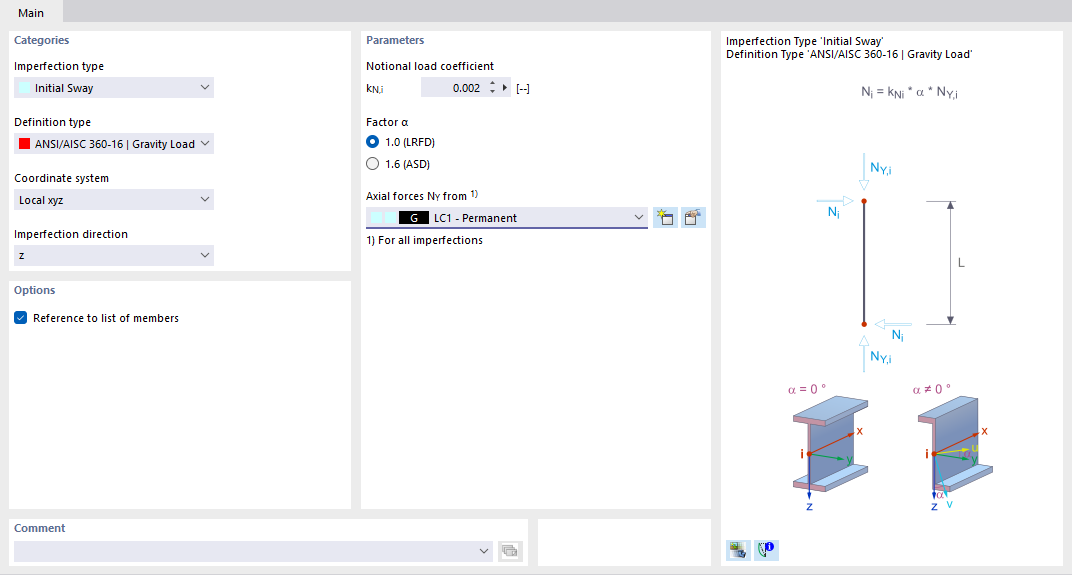The width and height of the screenshot is (1072, 575).
Task: Select the 1.0 (LRFD) radio button
Action: tap(373, 142)
